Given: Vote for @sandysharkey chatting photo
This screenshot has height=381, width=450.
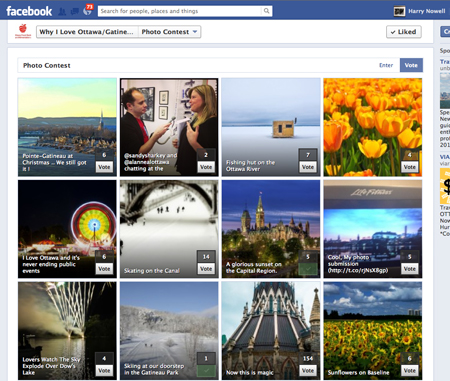Looking at the screenshot, I should click(206, 167).
